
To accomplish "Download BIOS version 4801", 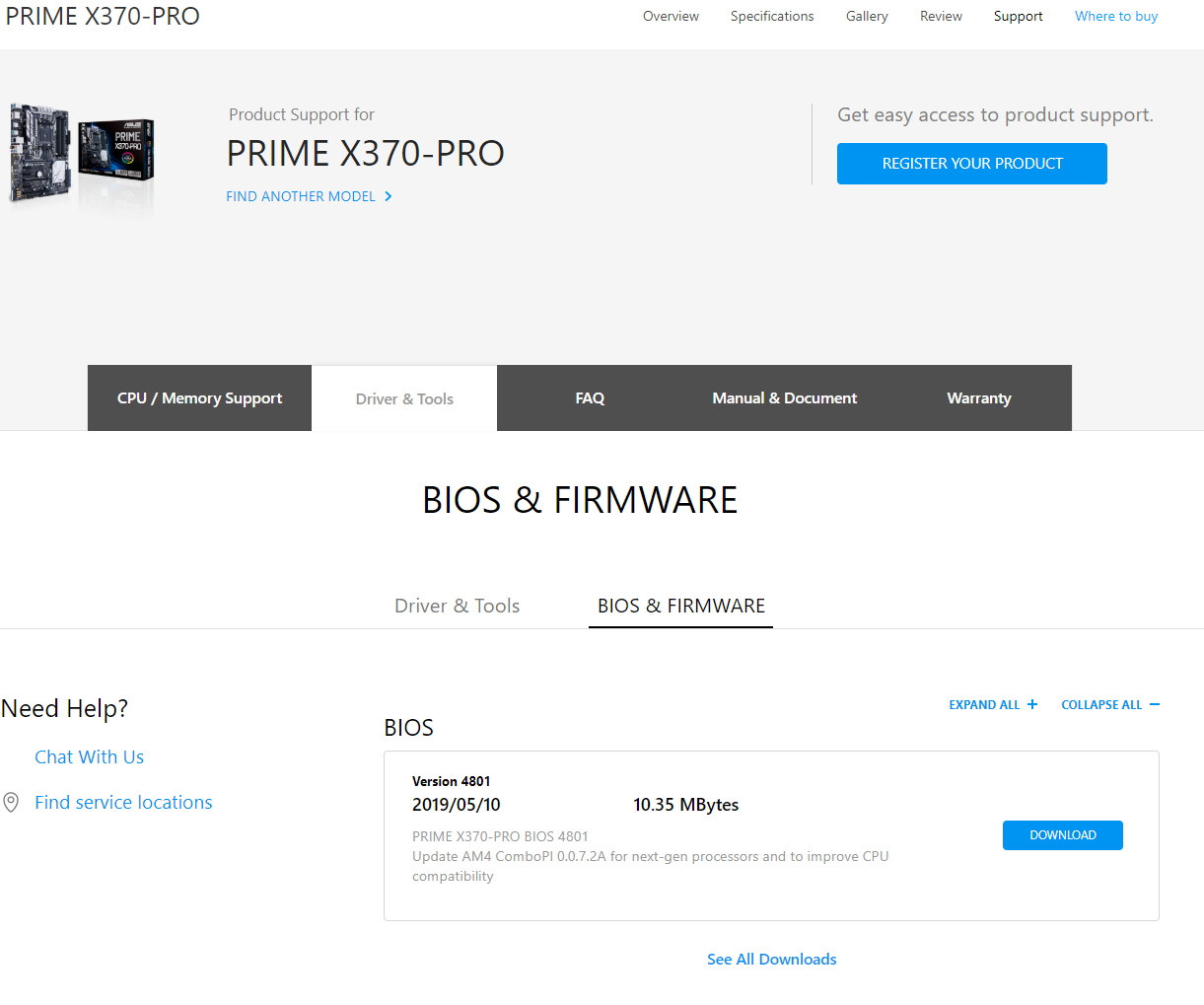I will click(1063, 835).
